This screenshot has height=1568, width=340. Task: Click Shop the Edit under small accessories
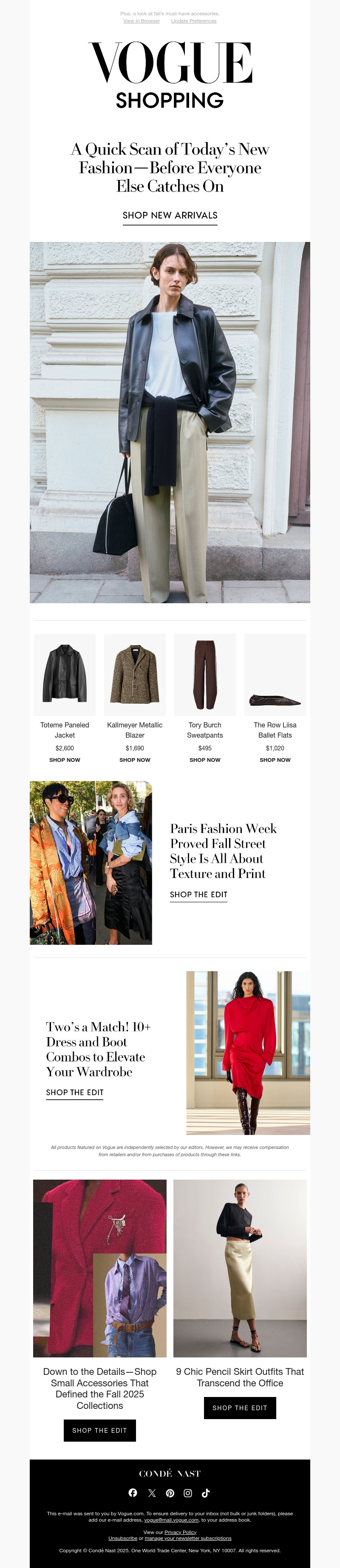(100, 1431)
